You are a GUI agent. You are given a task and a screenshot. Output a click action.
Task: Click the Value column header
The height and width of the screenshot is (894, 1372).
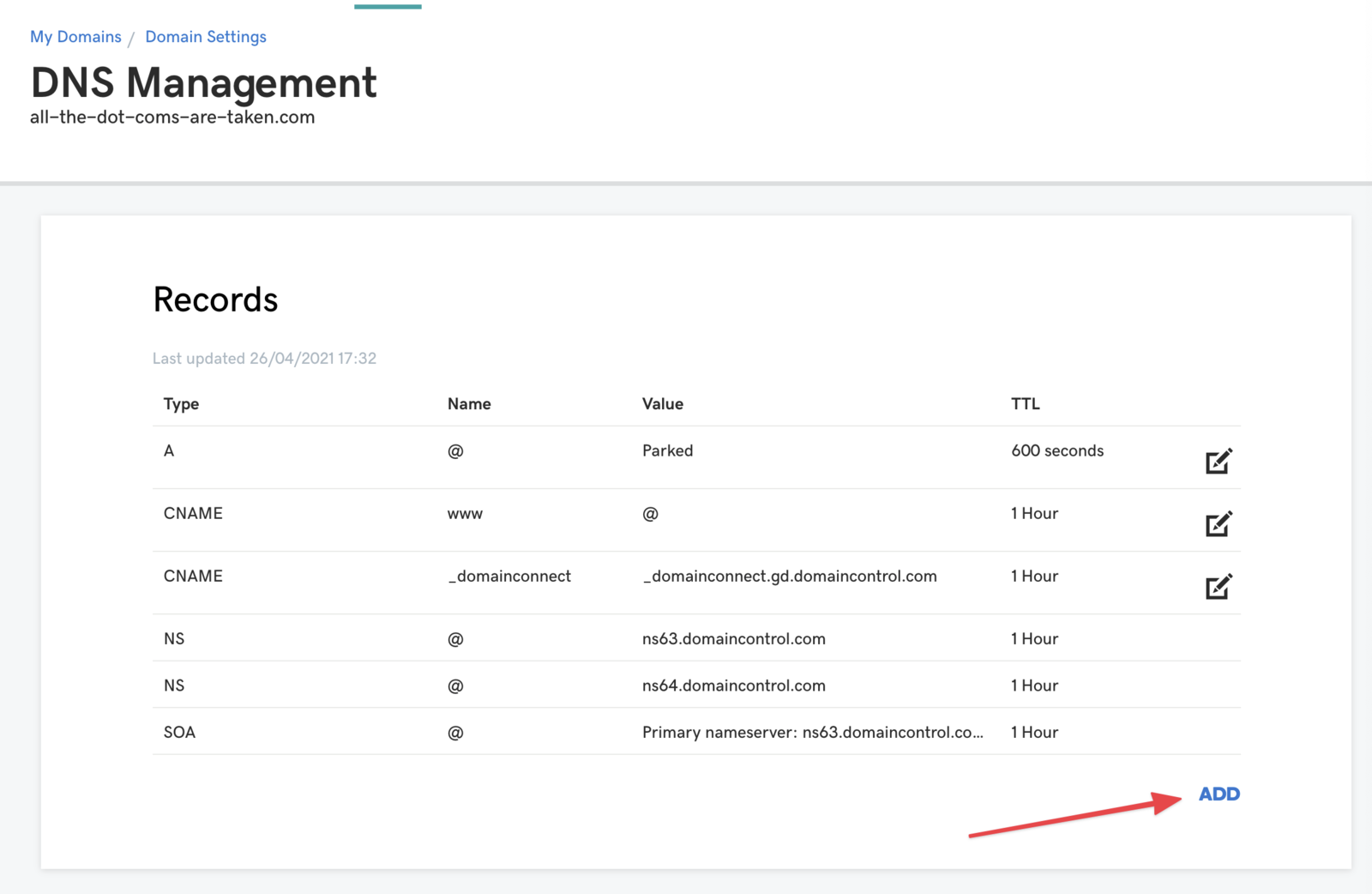click(662, 404)
